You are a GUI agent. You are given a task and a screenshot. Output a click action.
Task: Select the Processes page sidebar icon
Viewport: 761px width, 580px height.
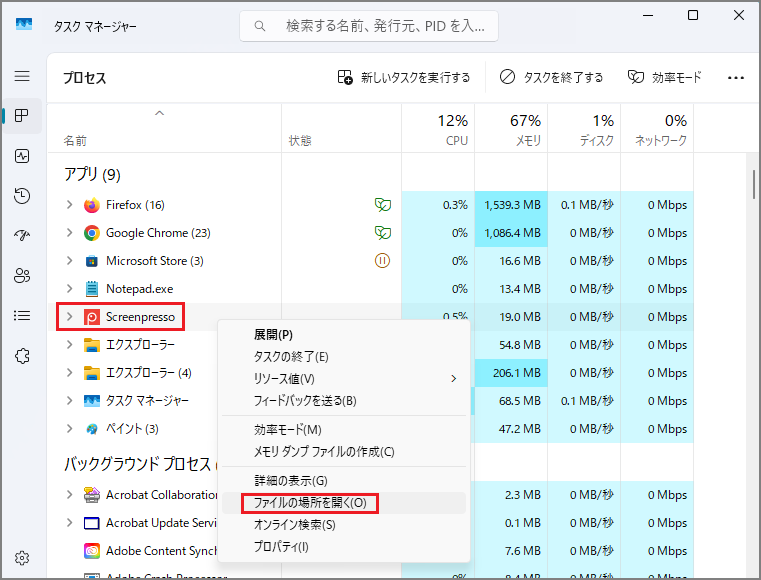click(x=22, y=116)
